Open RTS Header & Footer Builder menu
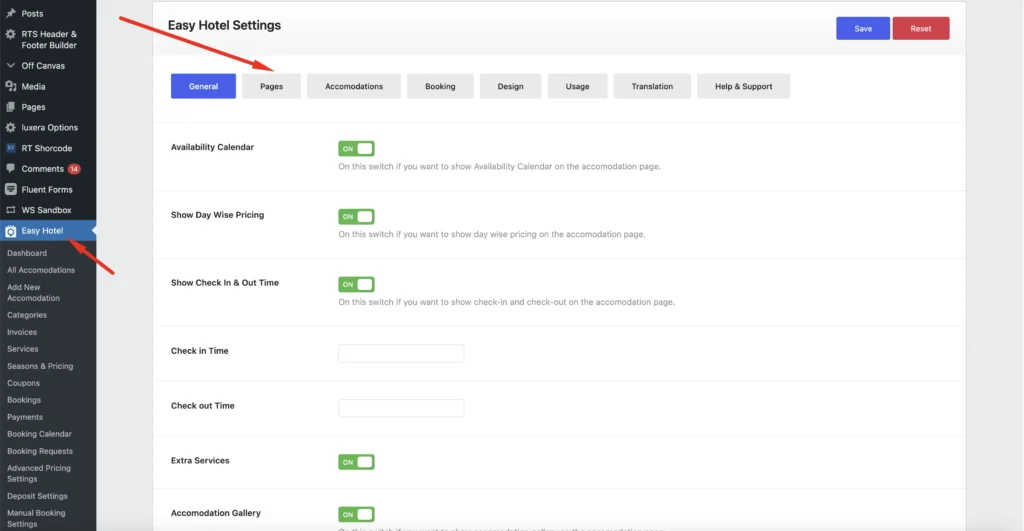The width and height of the screenshot is (1024, 531). coord(48,39)
